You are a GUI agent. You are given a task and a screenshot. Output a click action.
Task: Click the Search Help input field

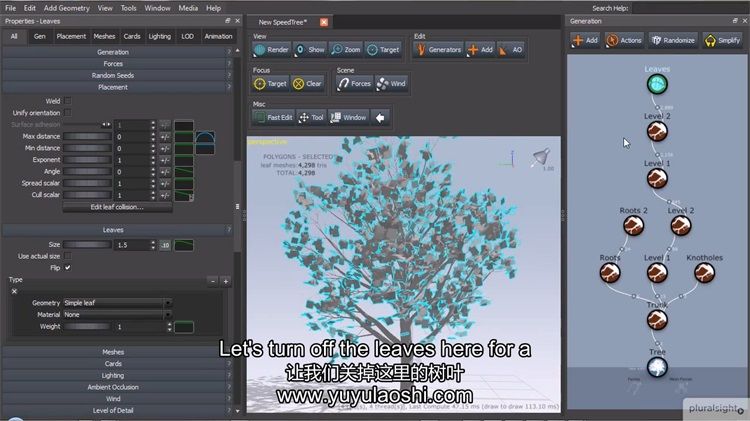tap(689, 8)
